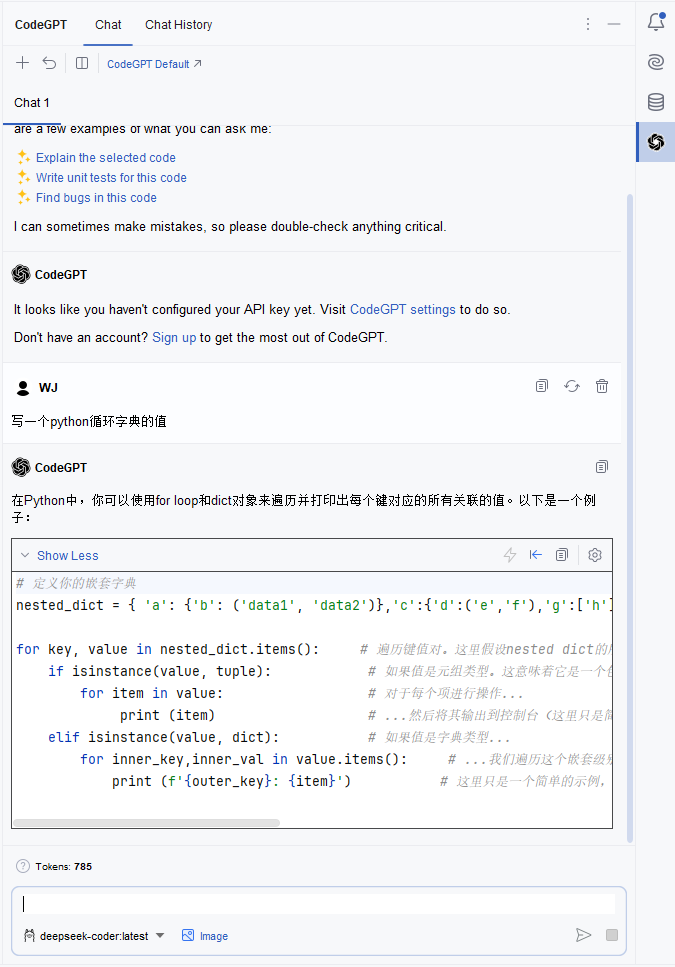The image size is (675, 967).
Task: Toggle the split panel layout icon
Action: click(82, 63)
